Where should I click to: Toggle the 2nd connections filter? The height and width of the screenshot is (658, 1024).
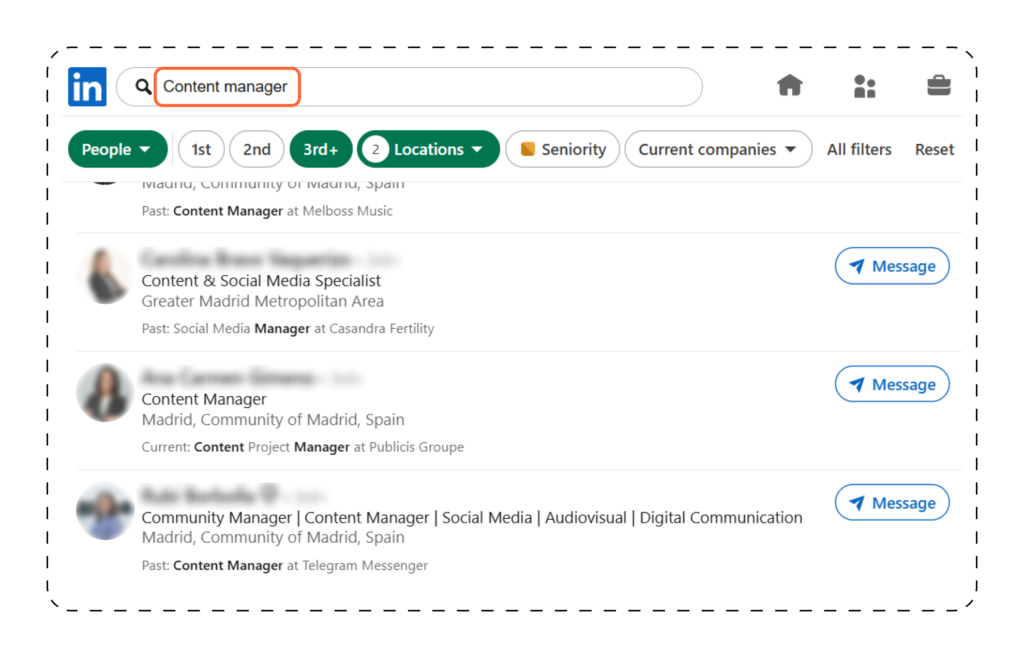[x=257, y=149]
